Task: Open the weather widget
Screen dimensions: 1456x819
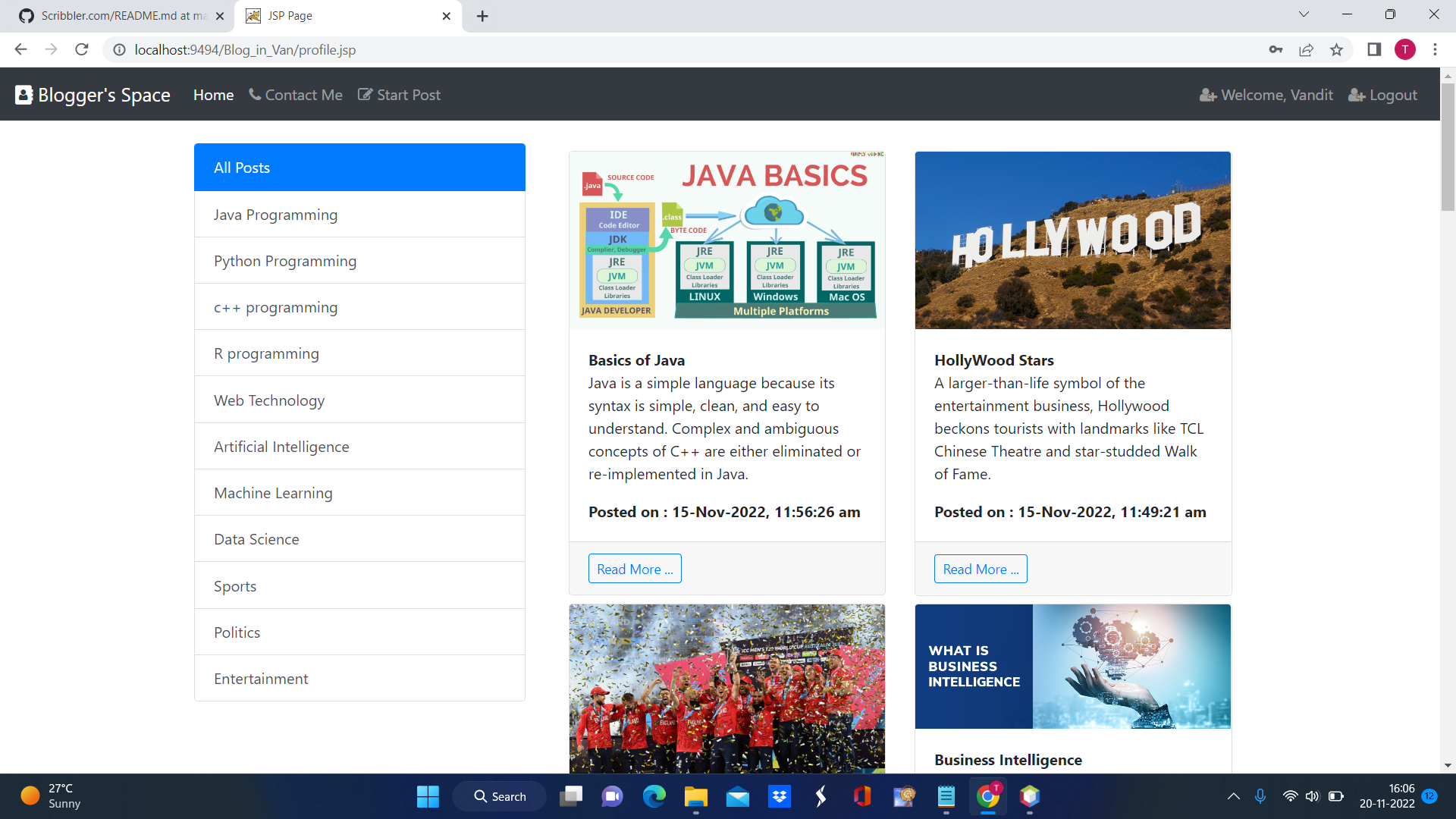Action: pos(51,796)
